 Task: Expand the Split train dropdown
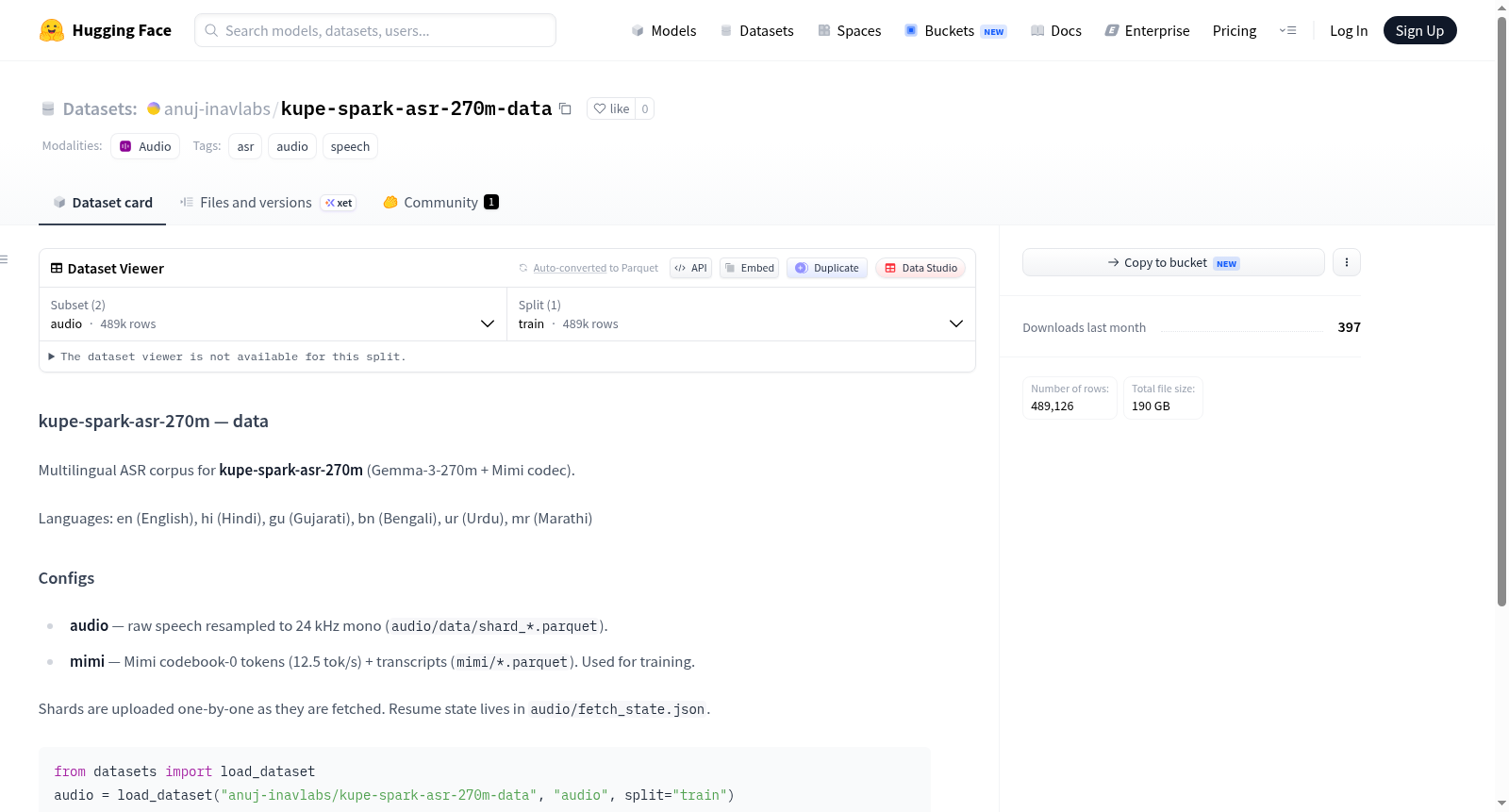click(x=740, y=314)
